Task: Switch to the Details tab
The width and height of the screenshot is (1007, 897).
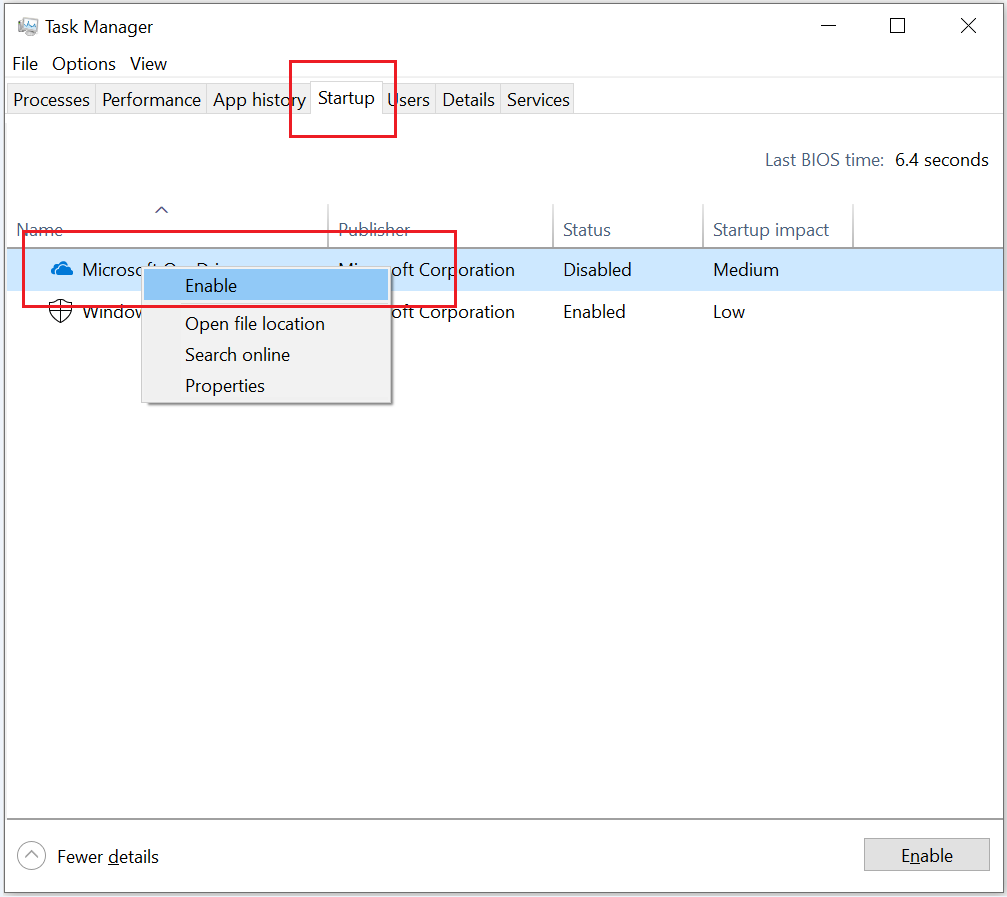Action: coord(468,100)
